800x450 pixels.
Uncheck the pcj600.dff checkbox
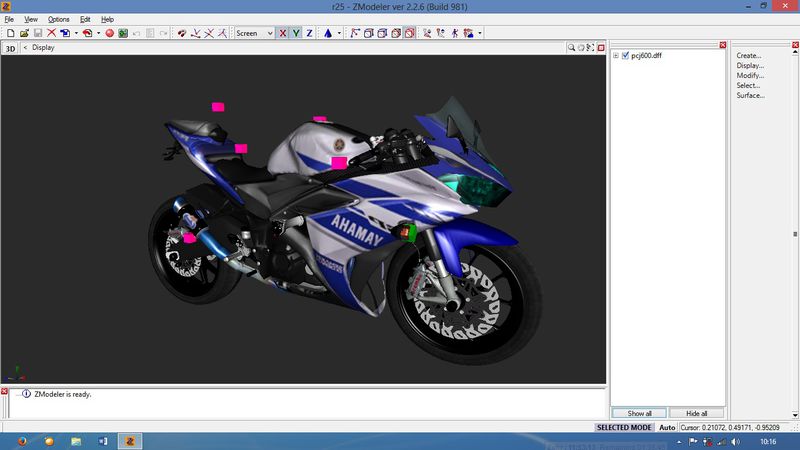tap(626, 55)
